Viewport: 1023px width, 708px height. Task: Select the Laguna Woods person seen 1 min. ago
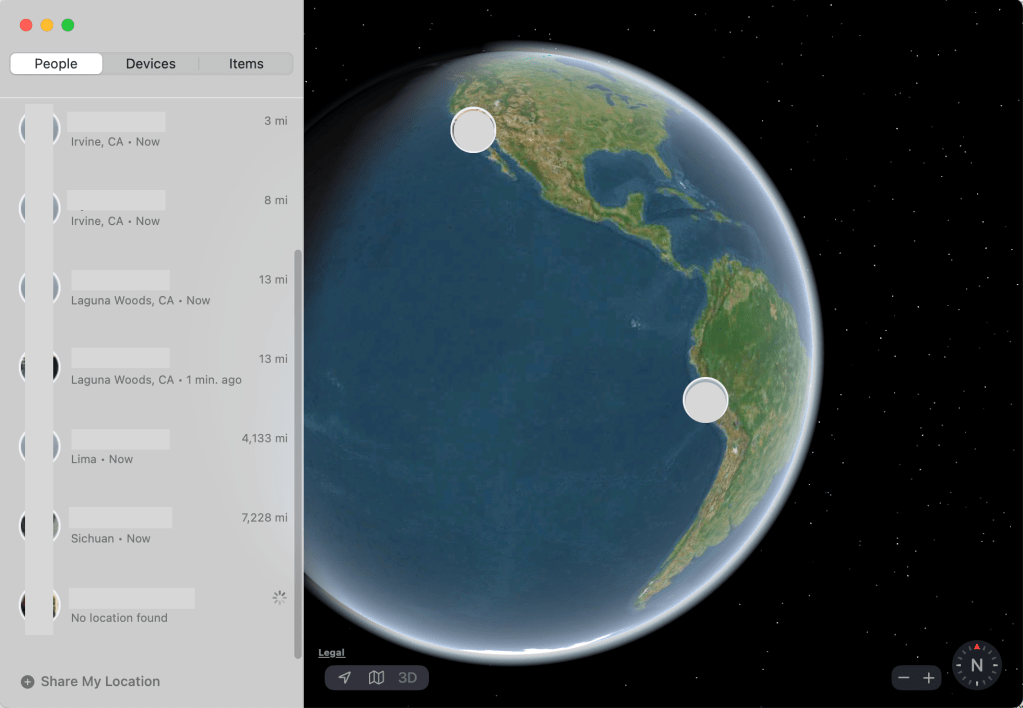(x=150, y=368)
